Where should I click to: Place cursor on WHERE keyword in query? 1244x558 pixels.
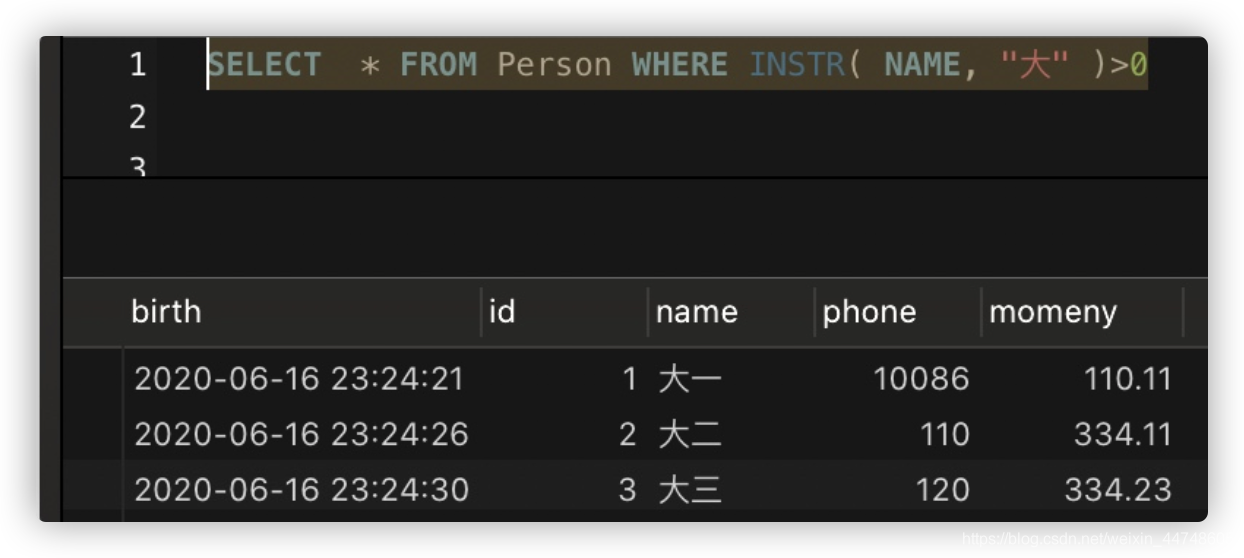coord(680,65)
